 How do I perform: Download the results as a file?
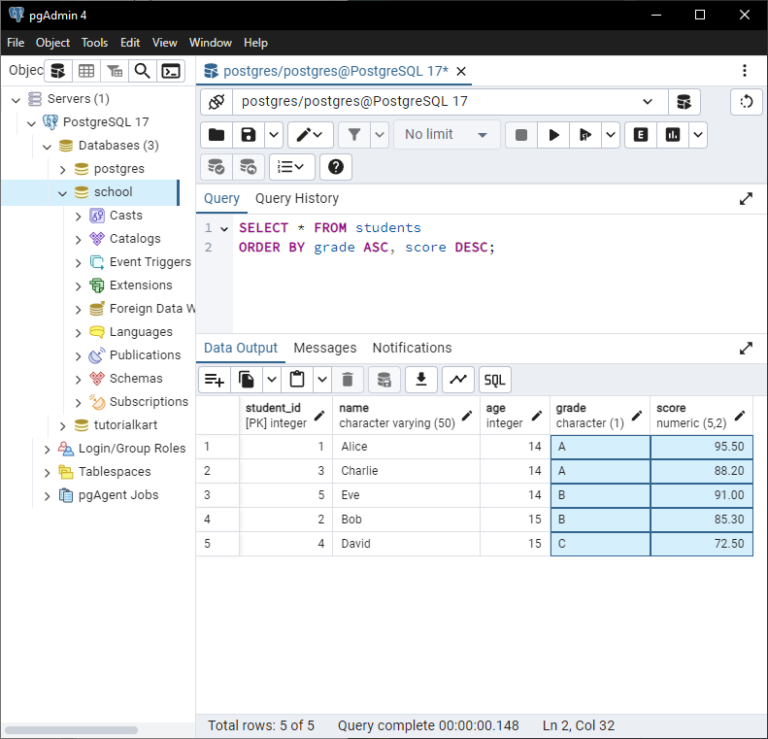[421, 380]
